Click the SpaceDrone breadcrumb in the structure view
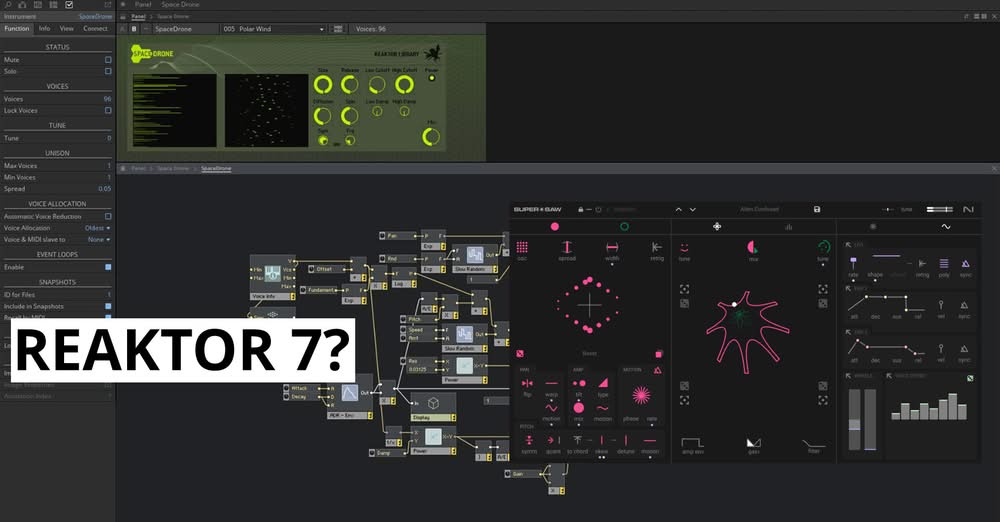Image resolution: width=1000 pixels, height=522 pixels. coord(216,168)
